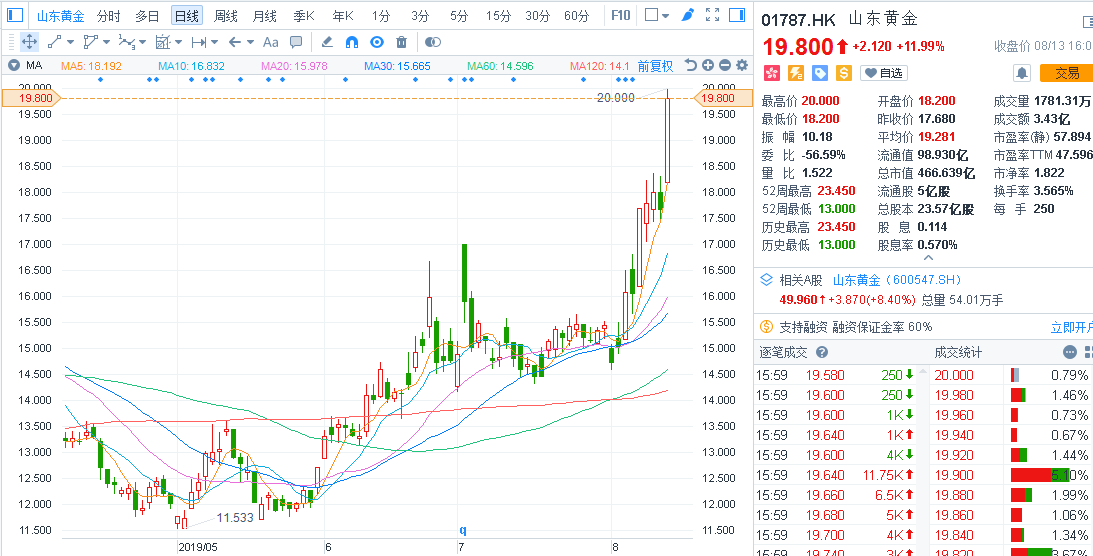Toggle the right sidebar panel icon

(737, 15)
